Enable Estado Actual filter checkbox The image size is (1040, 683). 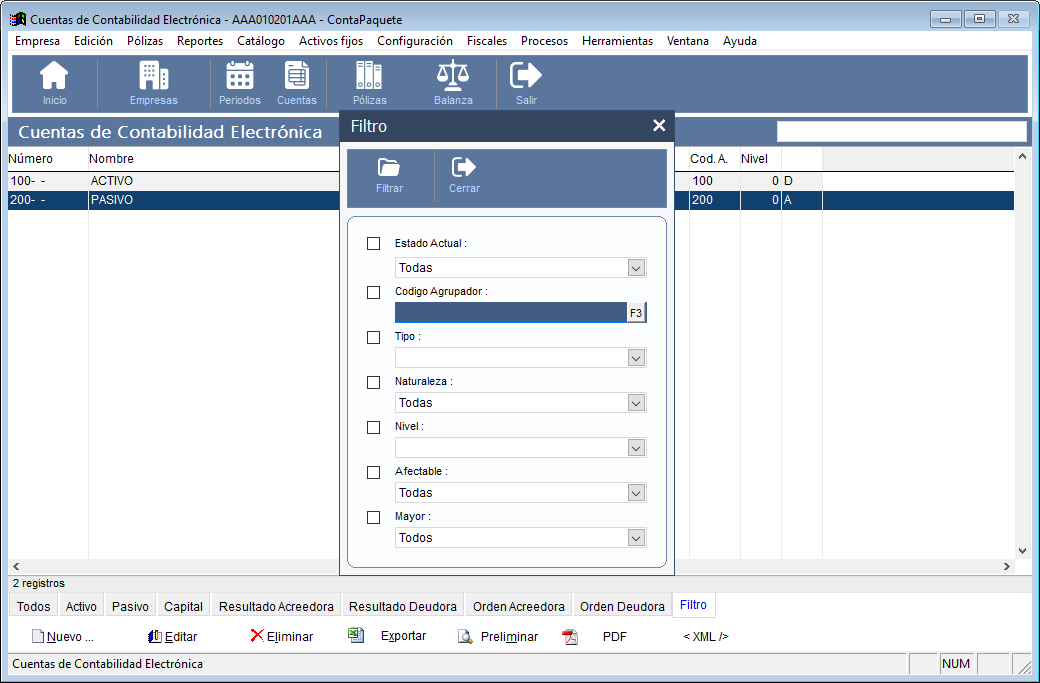[x=373, y=243]
